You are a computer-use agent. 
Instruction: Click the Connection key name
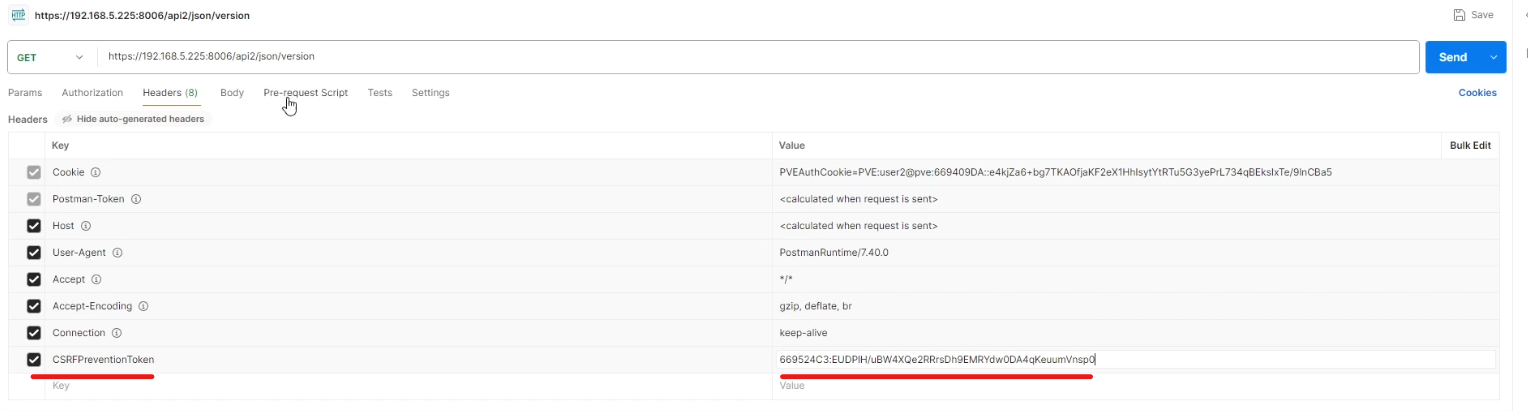[79, 333]
